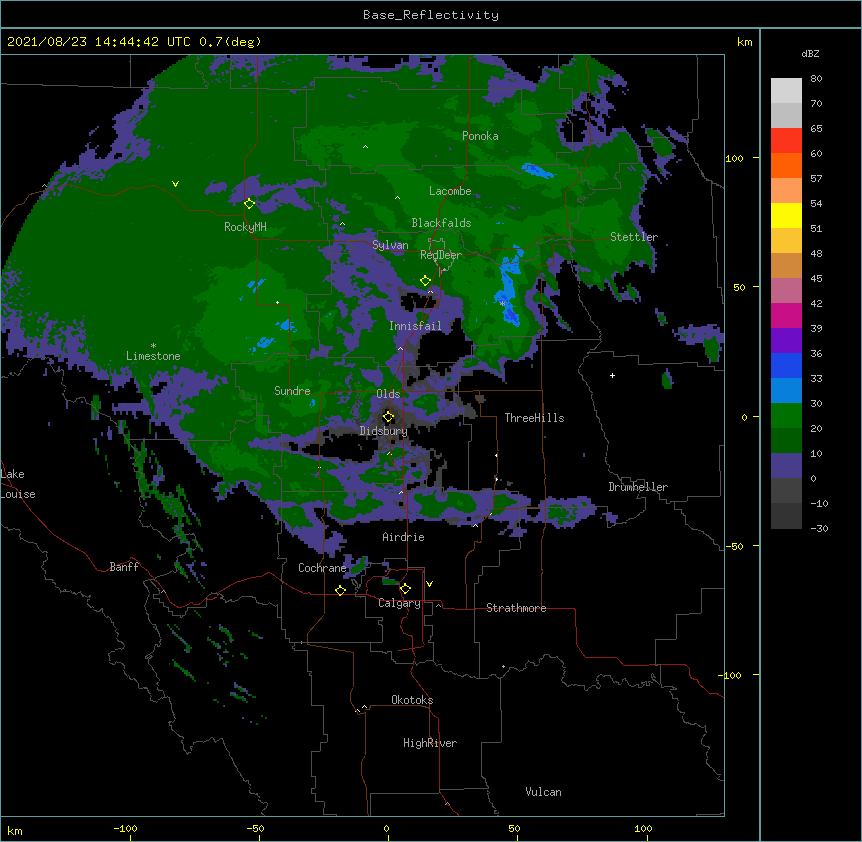
Task: Select the magenta 39–42 dBZ legend swatch
Action: pos(786,315)
